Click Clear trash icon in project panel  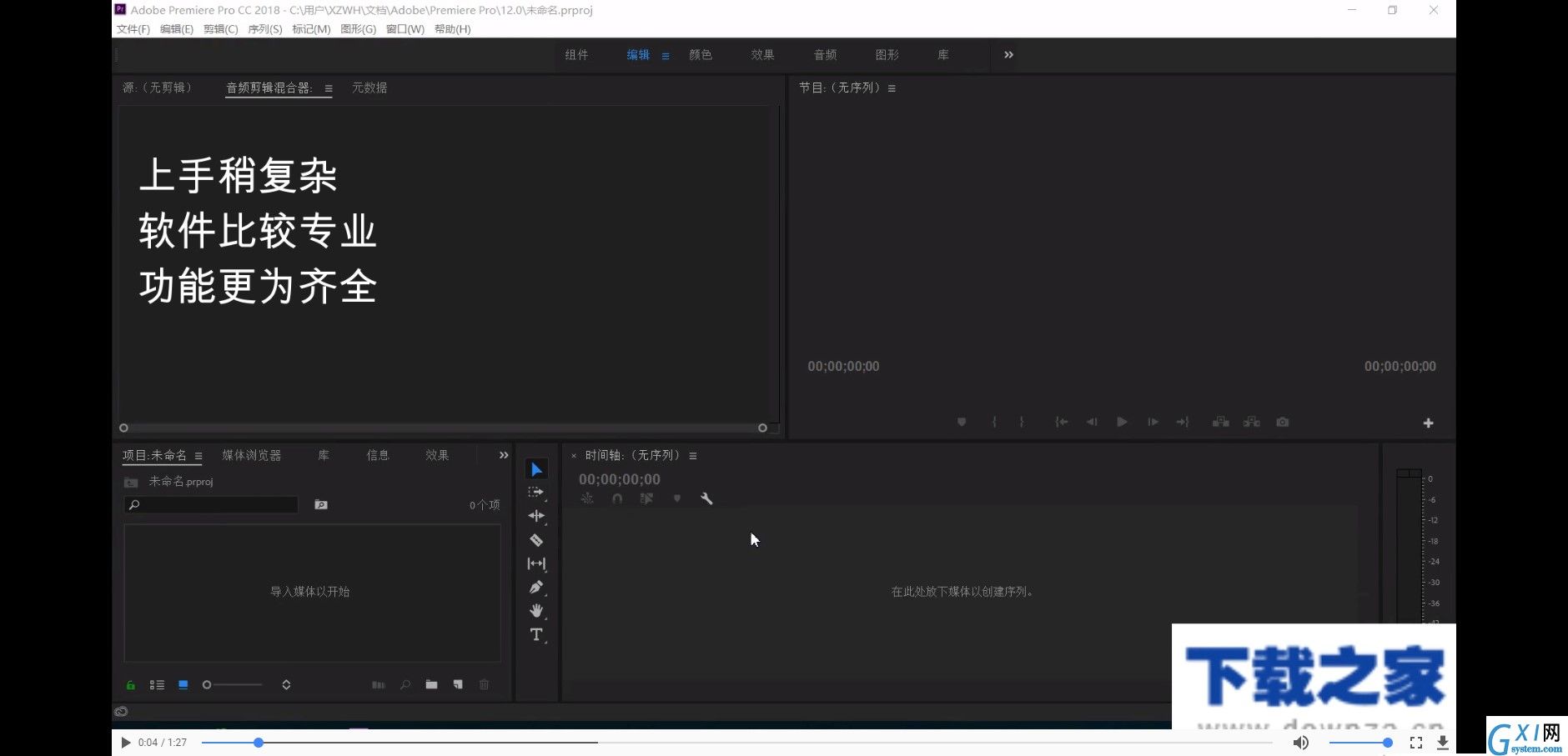484,685
